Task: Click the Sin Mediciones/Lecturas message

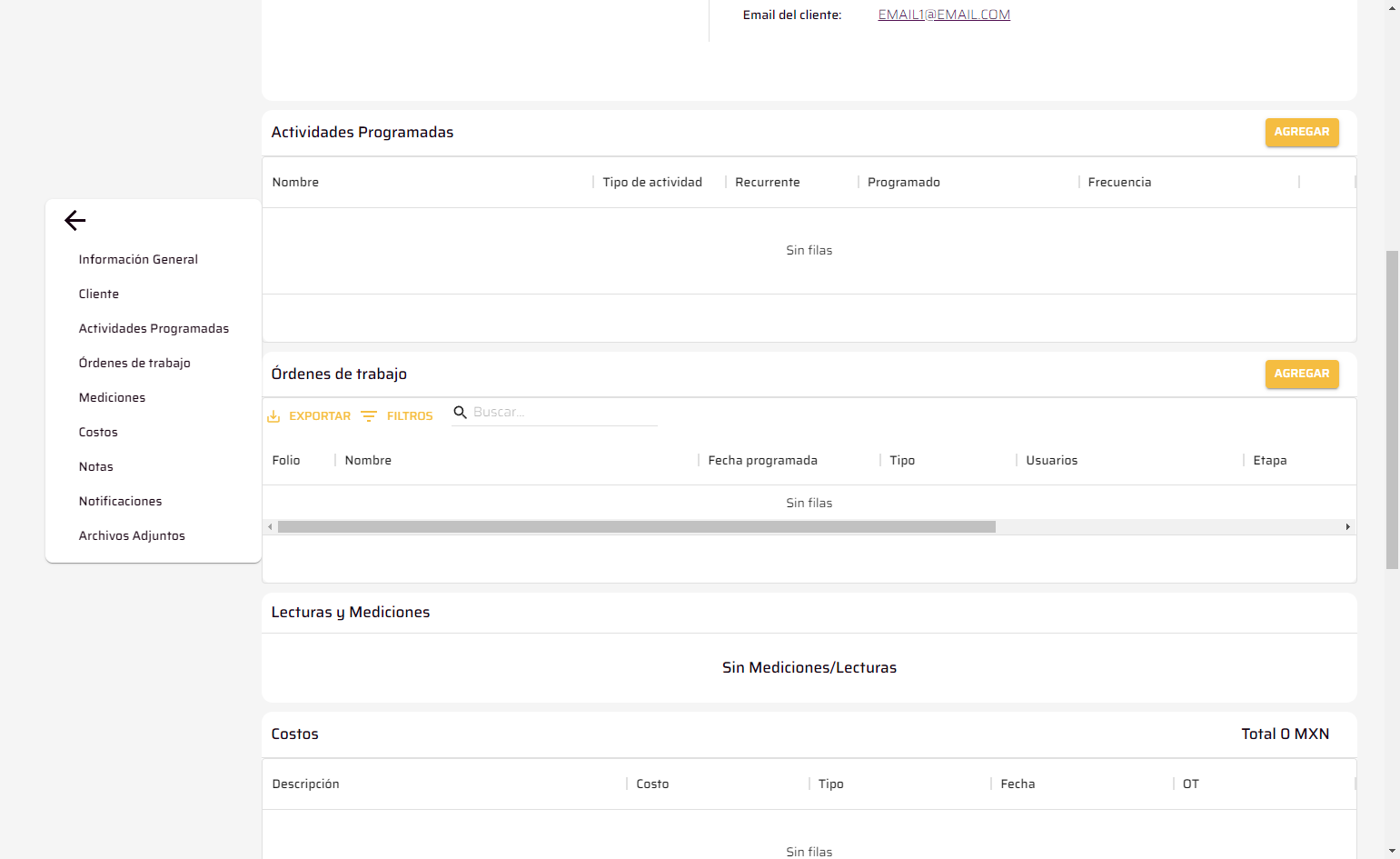Action: click(x=809, y=667)
